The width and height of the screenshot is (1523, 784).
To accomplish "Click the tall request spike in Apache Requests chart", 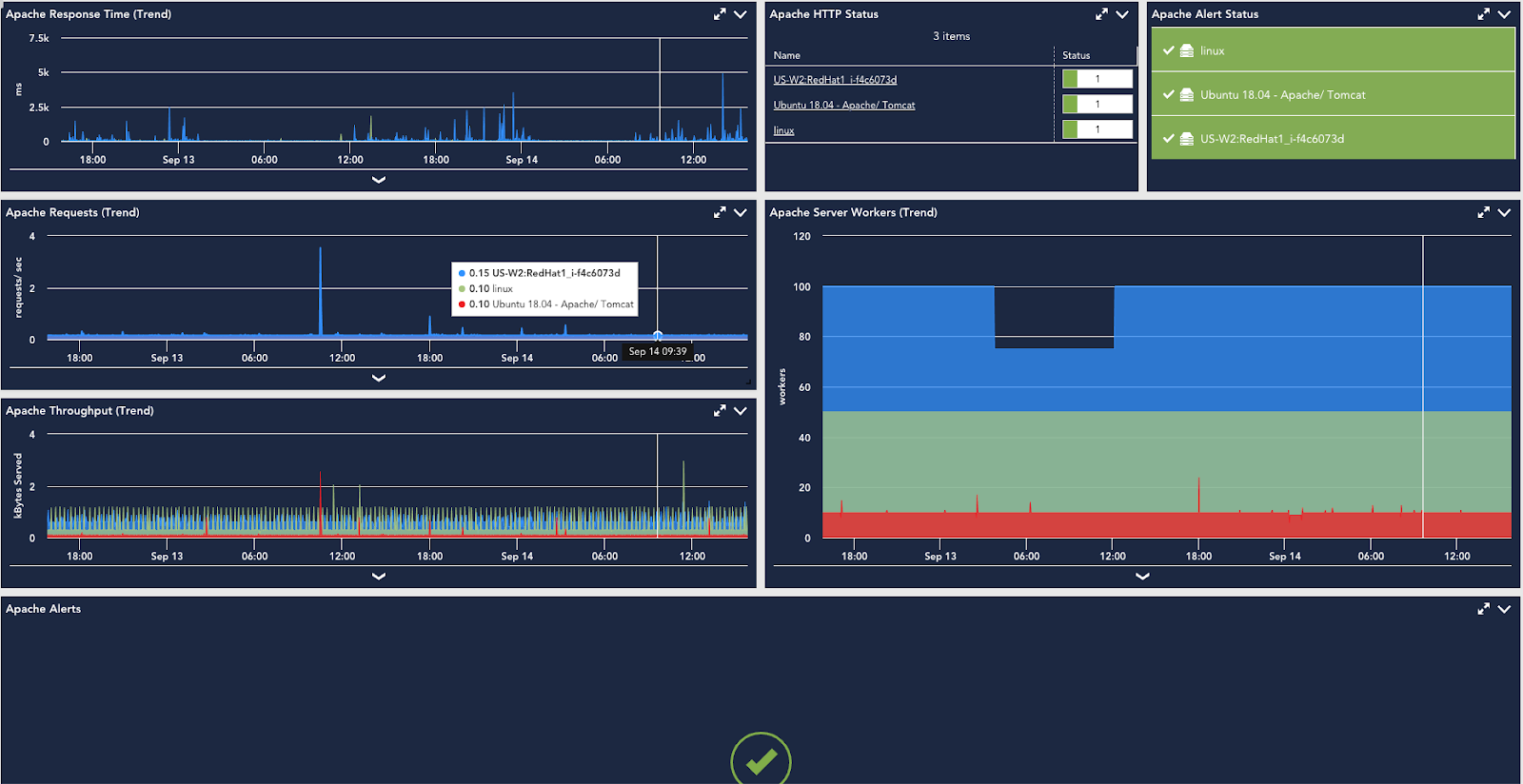I will point(320,290).
